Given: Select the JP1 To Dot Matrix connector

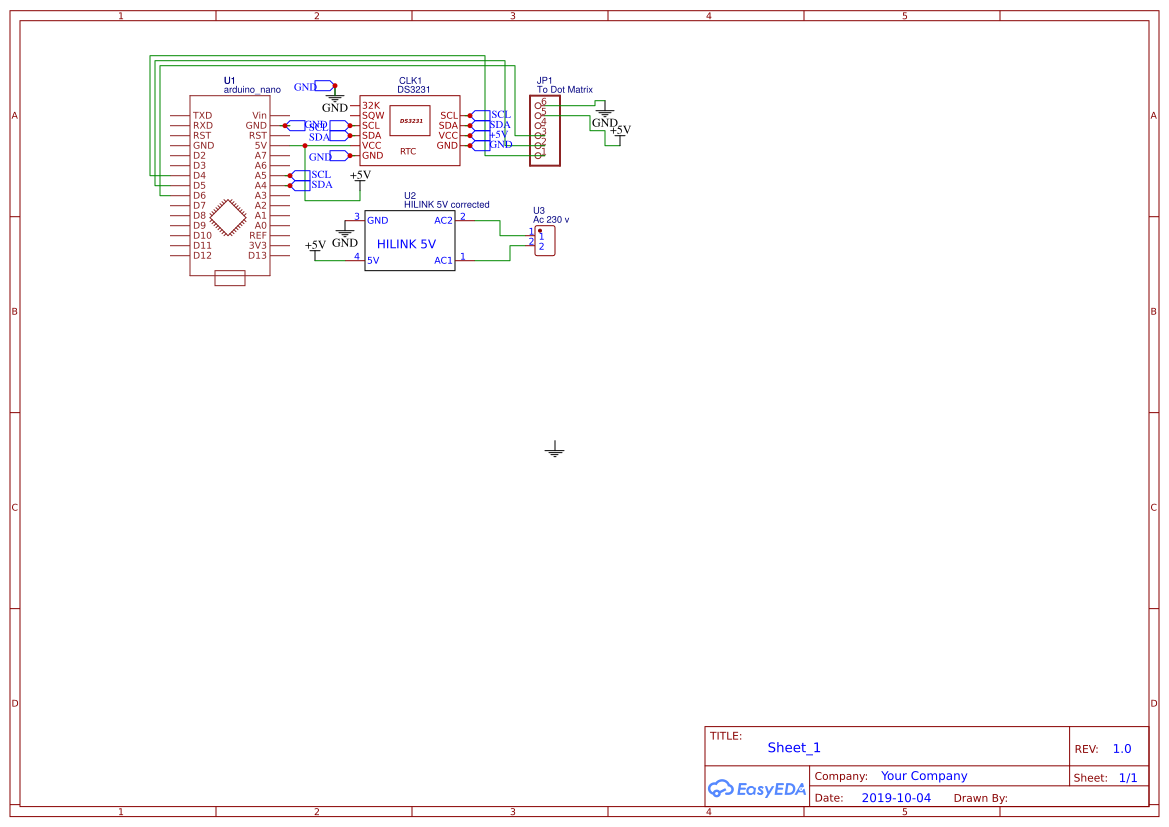Looking at the screenshot, I should point(544,130).
